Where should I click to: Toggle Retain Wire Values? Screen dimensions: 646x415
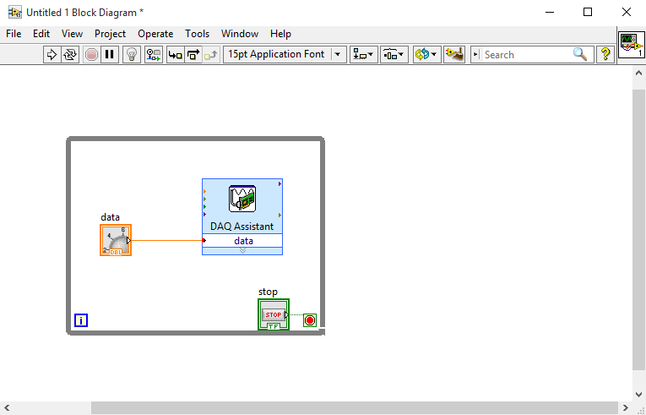point(154,54)
